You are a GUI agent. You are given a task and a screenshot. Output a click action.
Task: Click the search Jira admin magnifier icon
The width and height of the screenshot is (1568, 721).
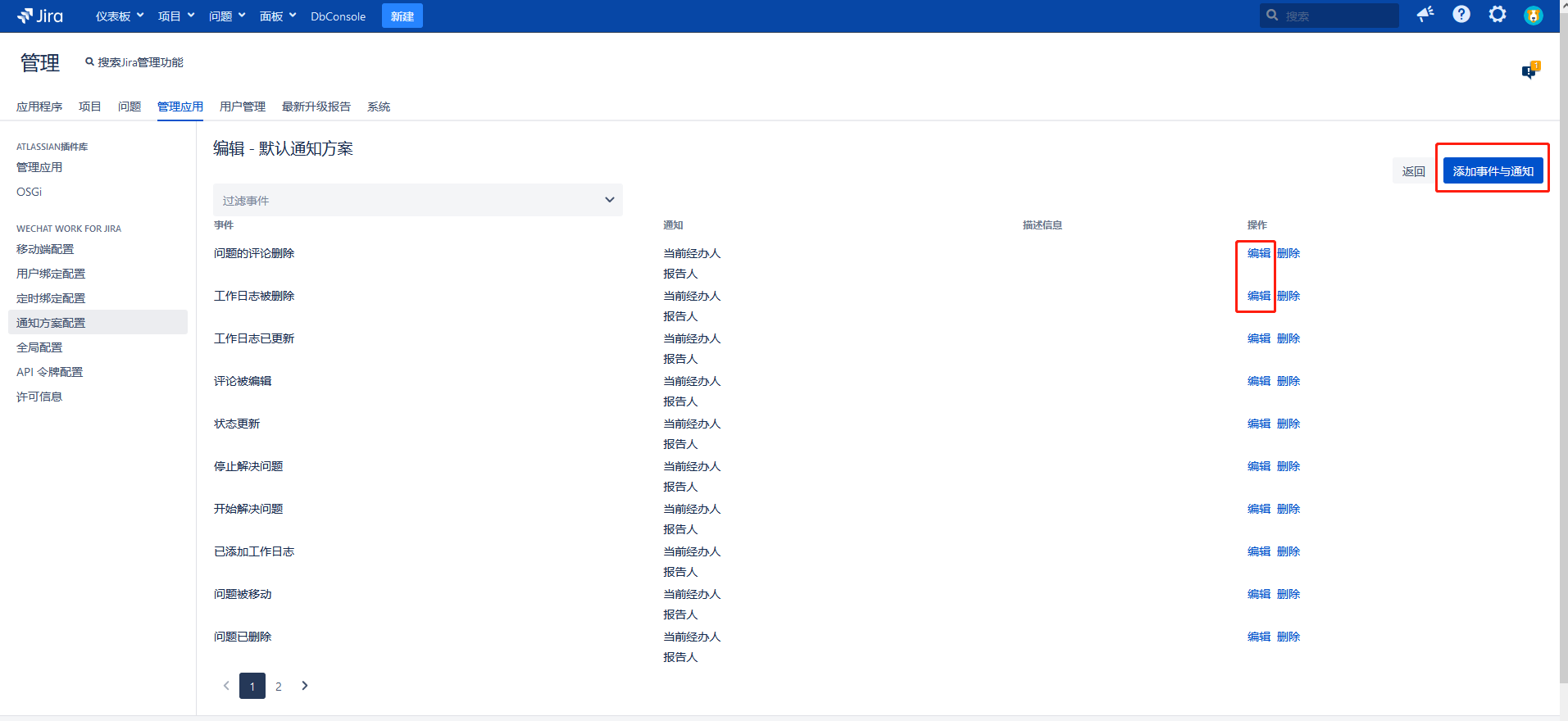click(89, 62)
